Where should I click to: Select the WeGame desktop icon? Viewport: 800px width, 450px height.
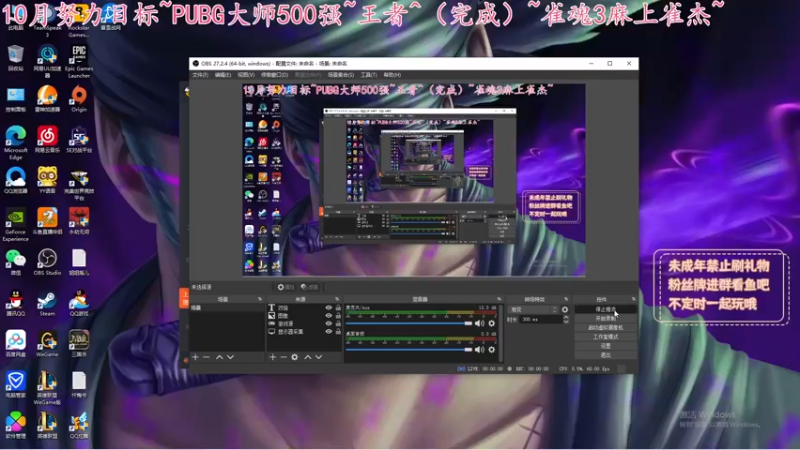click(x=47, y=344)
